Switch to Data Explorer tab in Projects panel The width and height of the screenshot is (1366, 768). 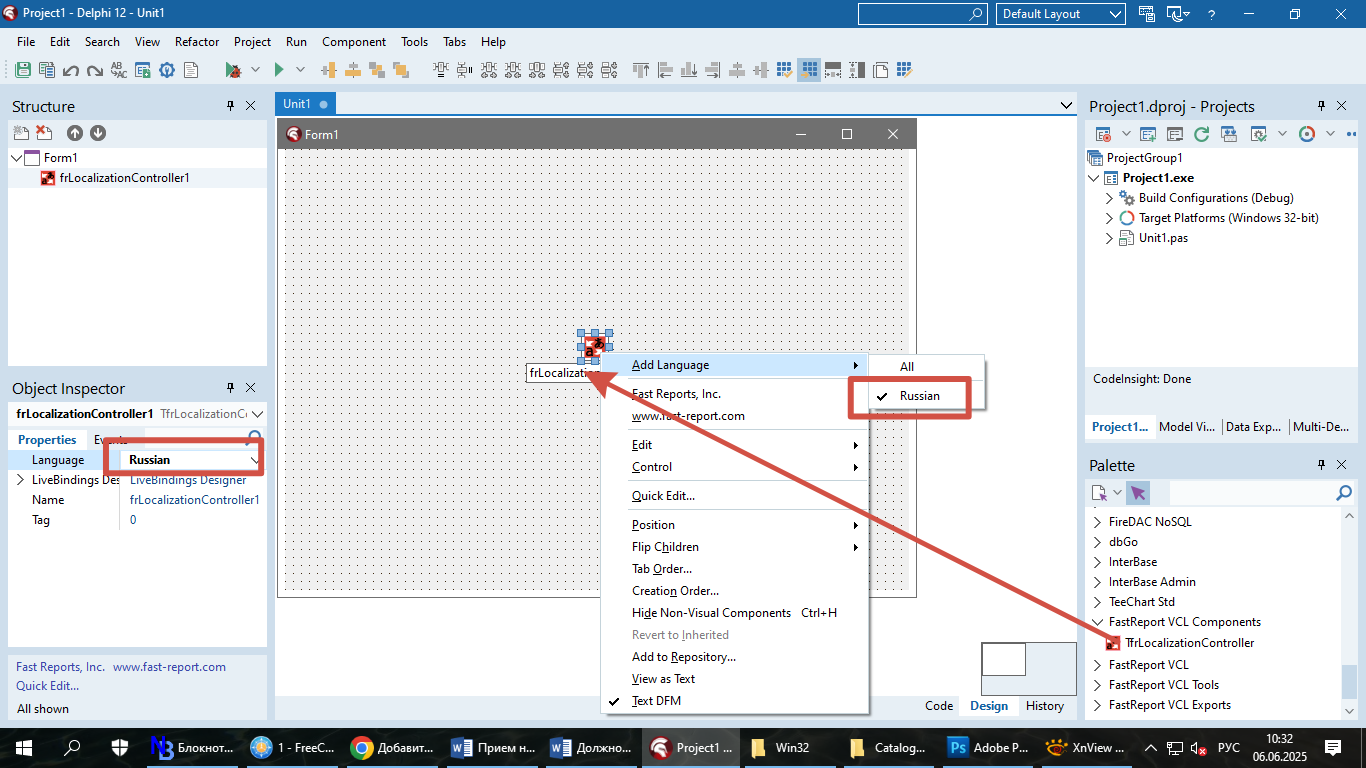pyautogui.click(x=1254, y=427)
